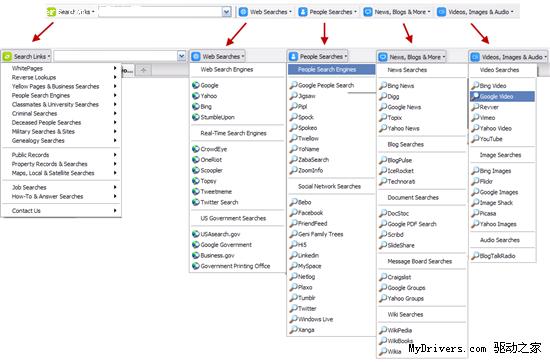Open the WikiPedia search link
Image resolution: width=550 pixels, height=362 pixels.
[x=400, y=330]
